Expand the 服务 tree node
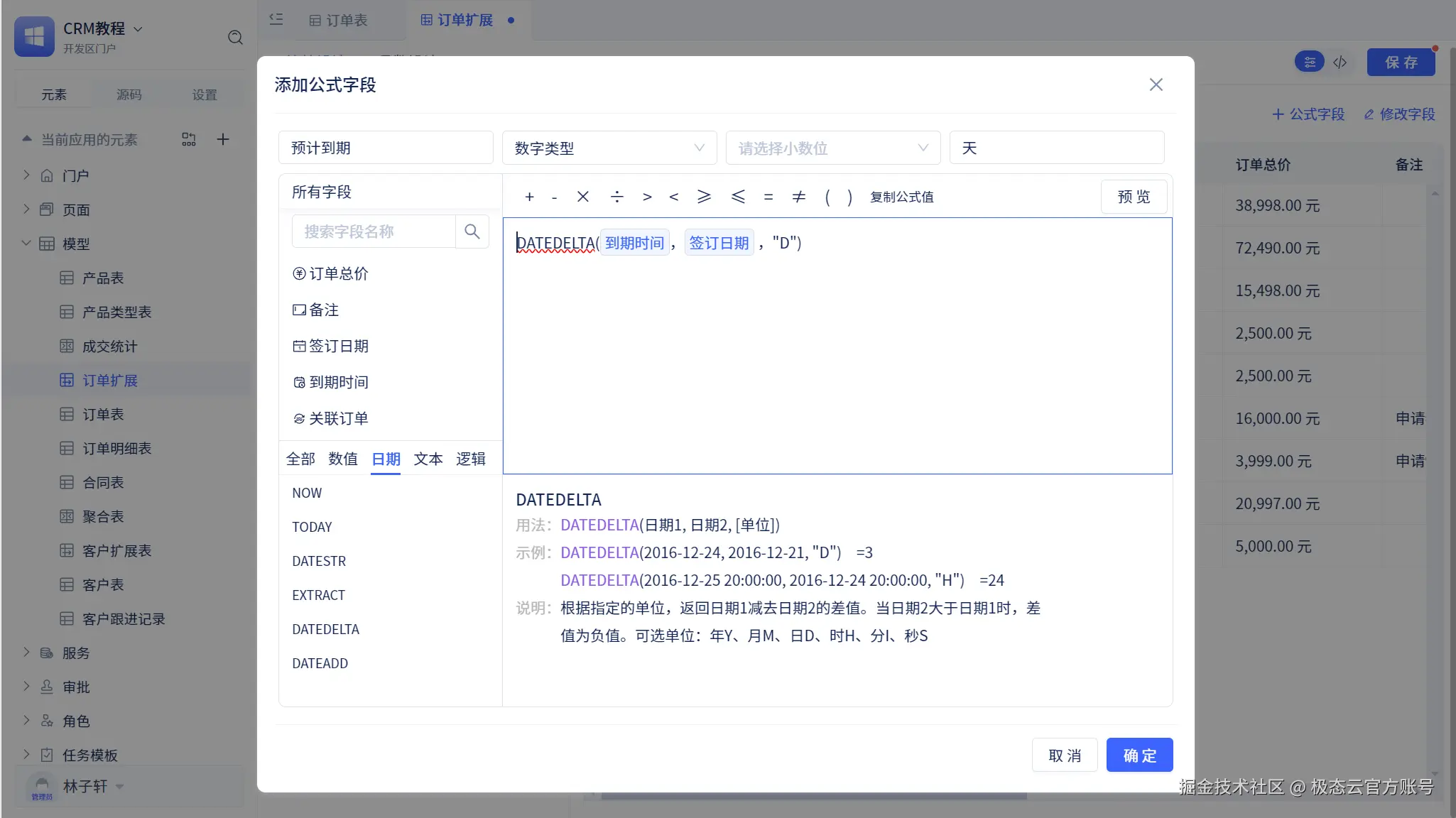1456x818 pixels. click(26, 653)
